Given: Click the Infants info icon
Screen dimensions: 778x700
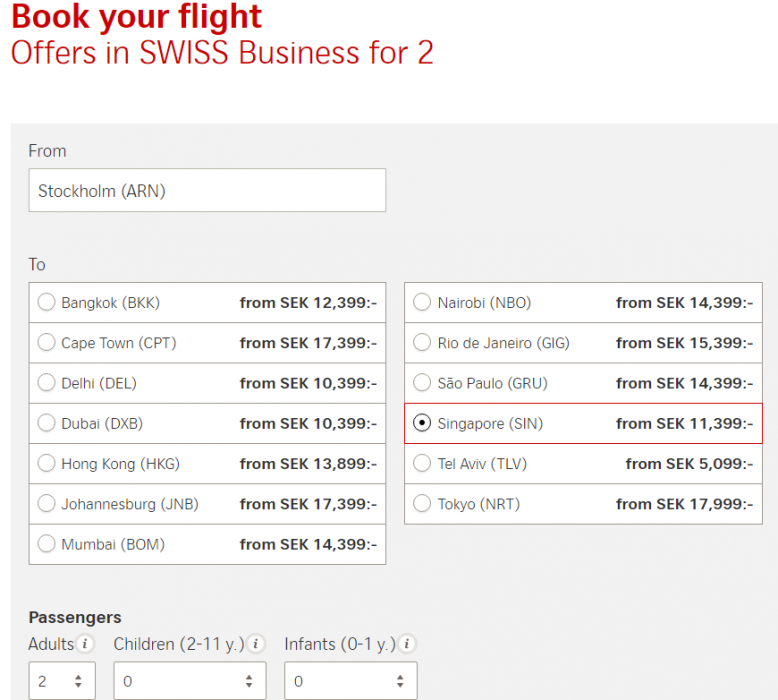Looking at the screenshot, I should (407, 644).
